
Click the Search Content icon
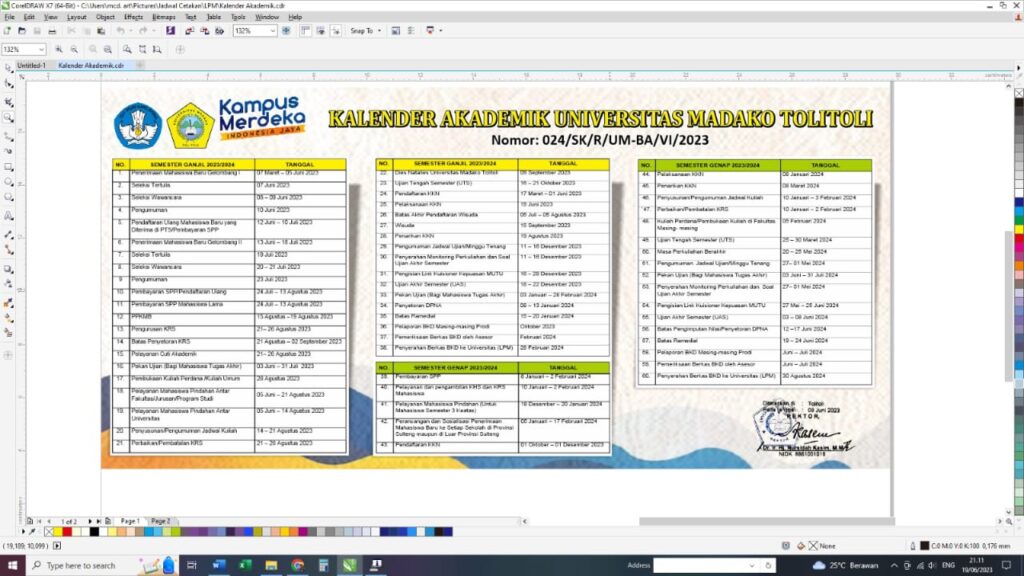pos(170,31)
